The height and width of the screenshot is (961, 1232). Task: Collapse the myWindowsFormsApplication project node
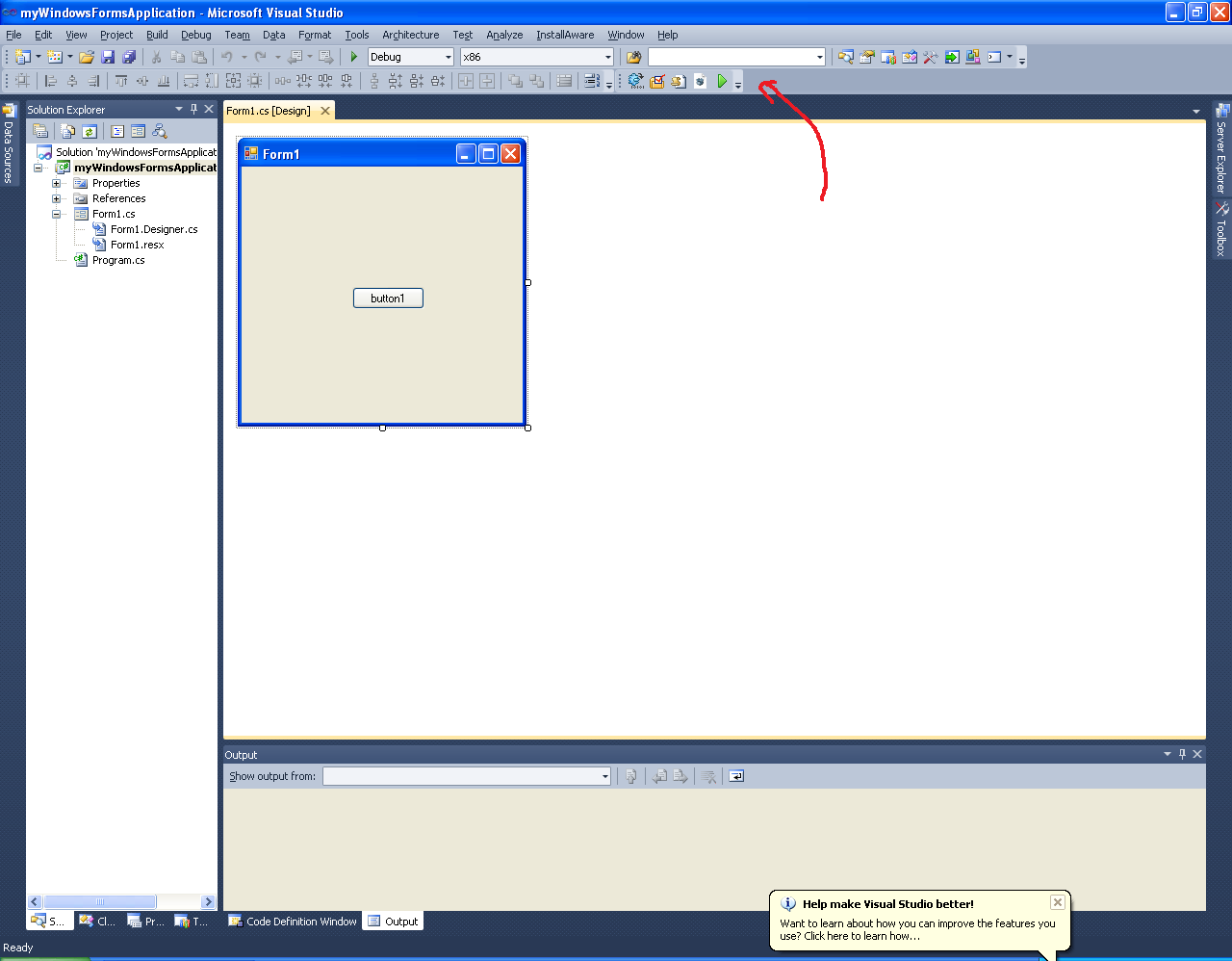coord(38,168)
